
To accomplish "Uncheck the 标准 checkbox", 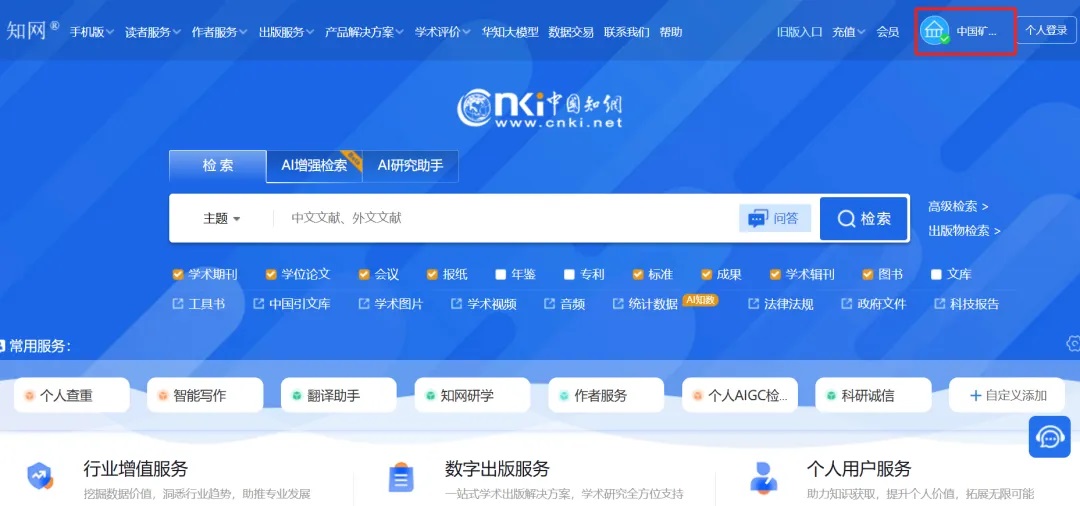I will click(x=638, y=275).
